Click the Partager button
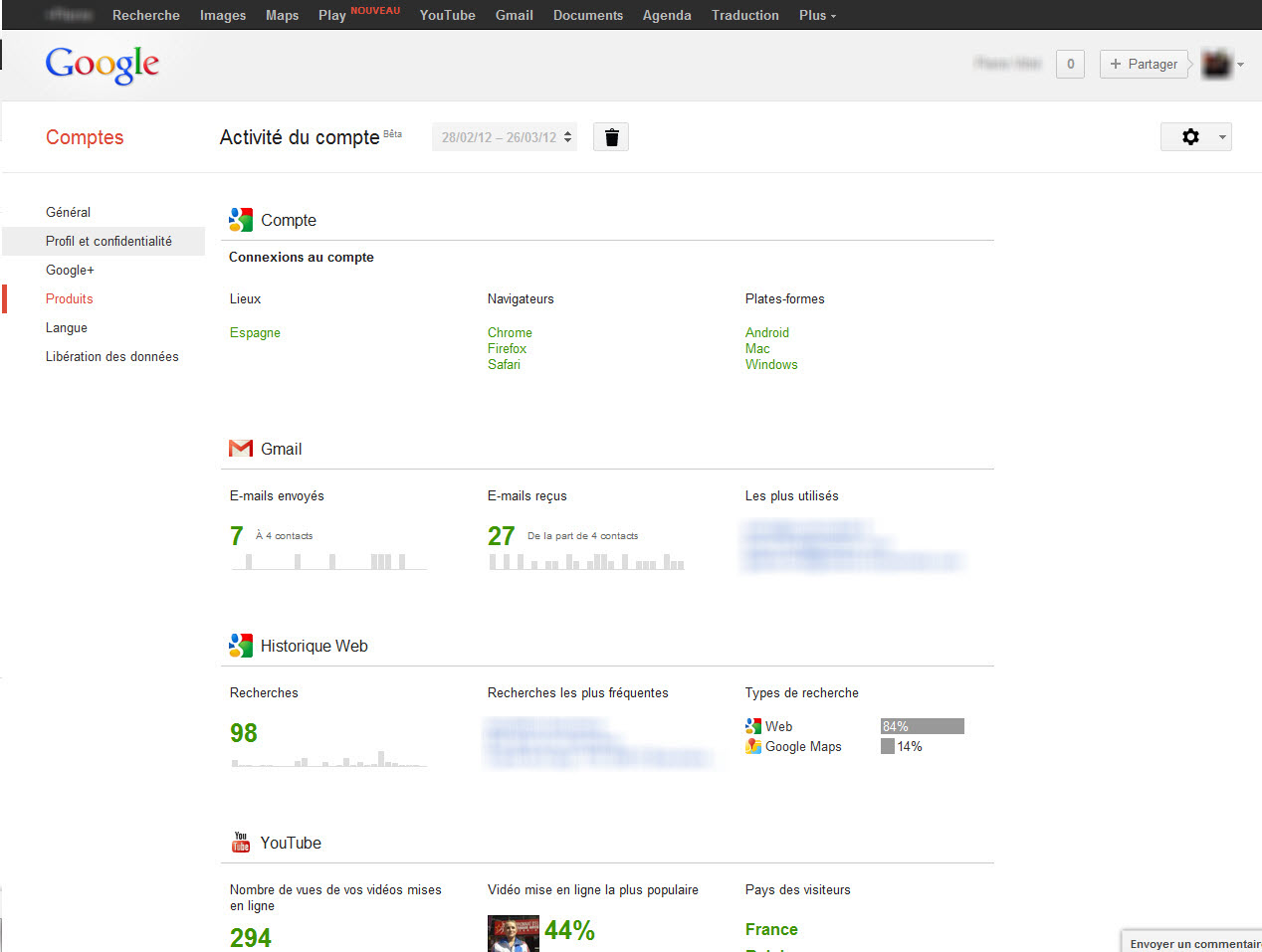 coord(1145,65)
